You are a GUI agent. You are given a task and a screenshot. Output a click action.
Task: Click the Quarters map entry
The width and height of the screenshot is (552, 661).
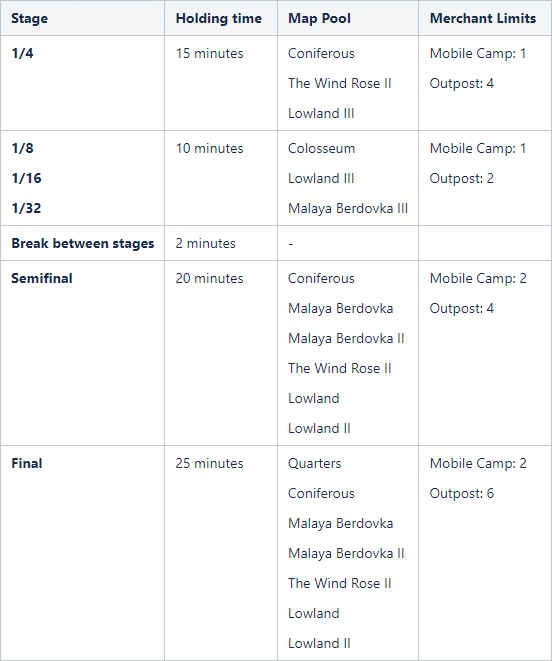pos(315,464)
